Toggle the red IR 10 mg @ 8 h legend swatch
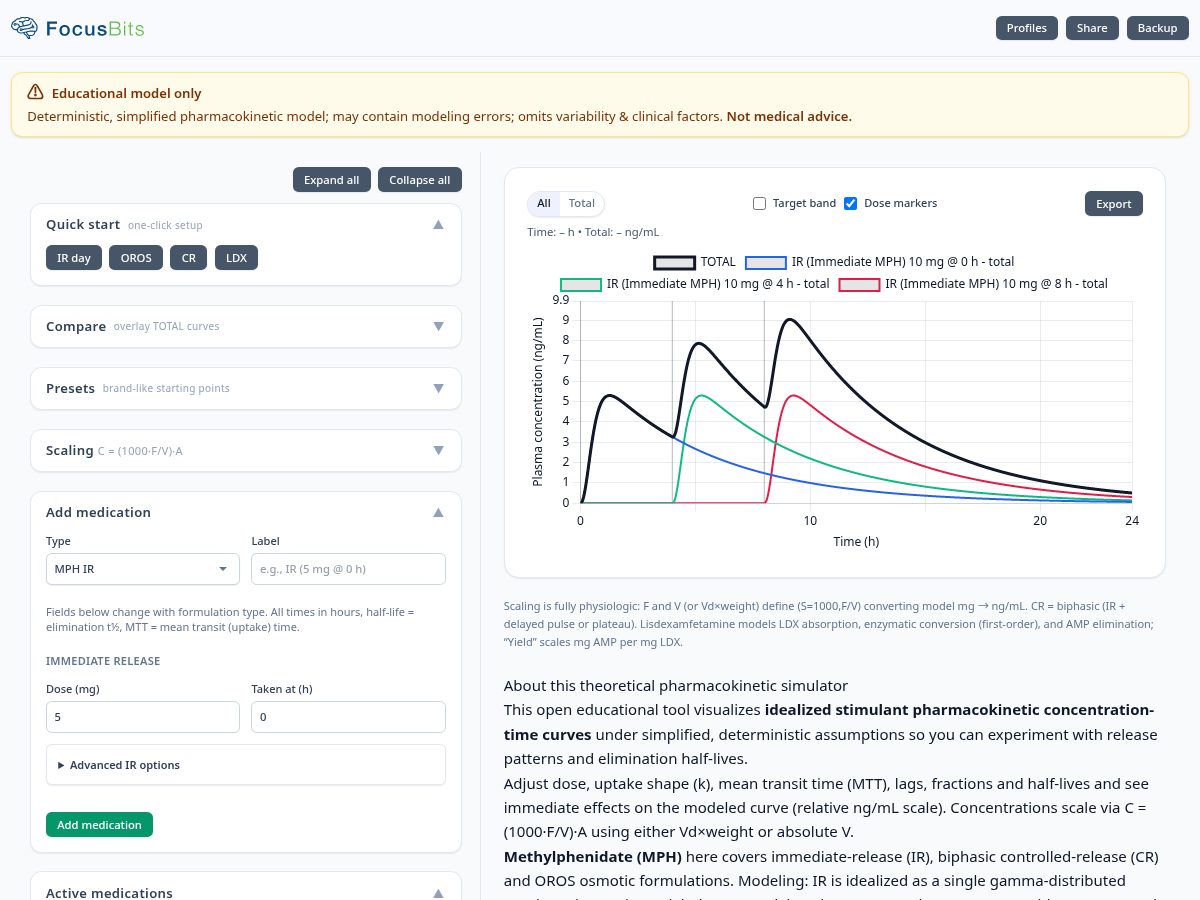Viewport: 1200px width, 900px height. coord(860,284)
